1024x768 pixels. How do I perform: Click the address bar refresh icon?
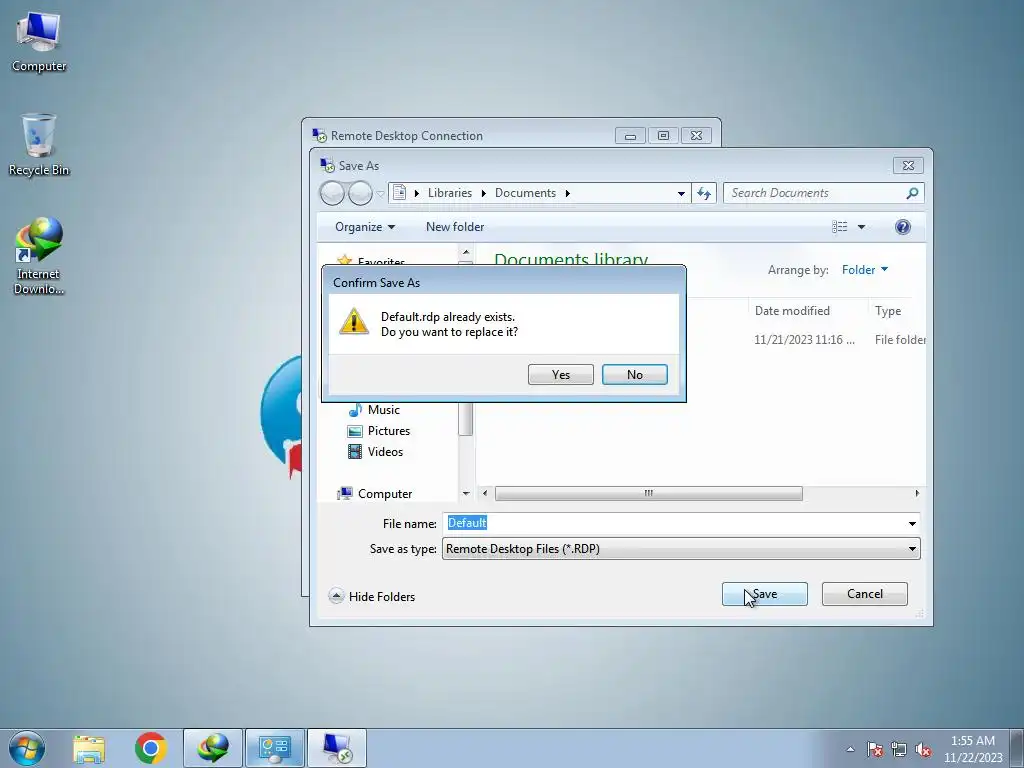pos(703,193)
